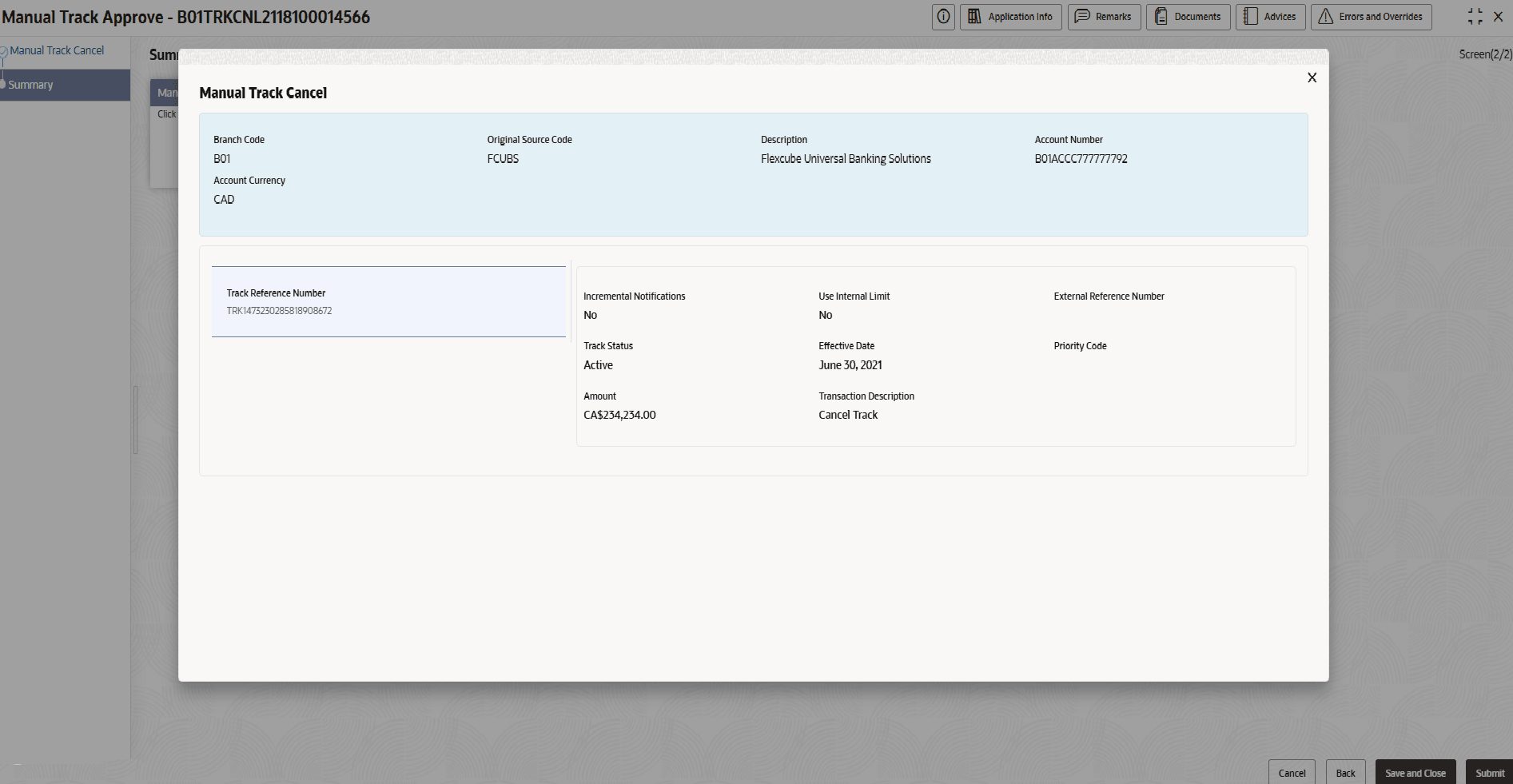1513x784 pixels.
Task: Click the FCUBS source code value
Action: 503,159
